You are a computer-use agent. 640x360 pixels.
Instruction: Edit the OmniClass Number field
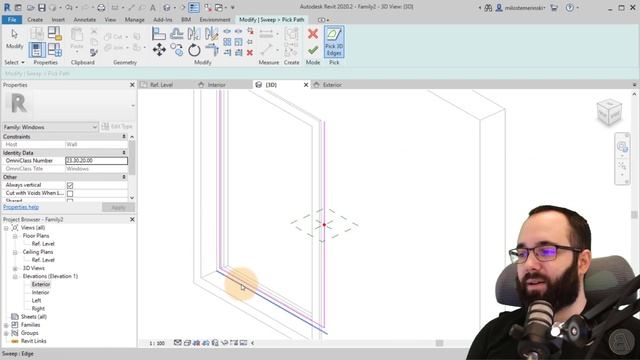(96, 161)
